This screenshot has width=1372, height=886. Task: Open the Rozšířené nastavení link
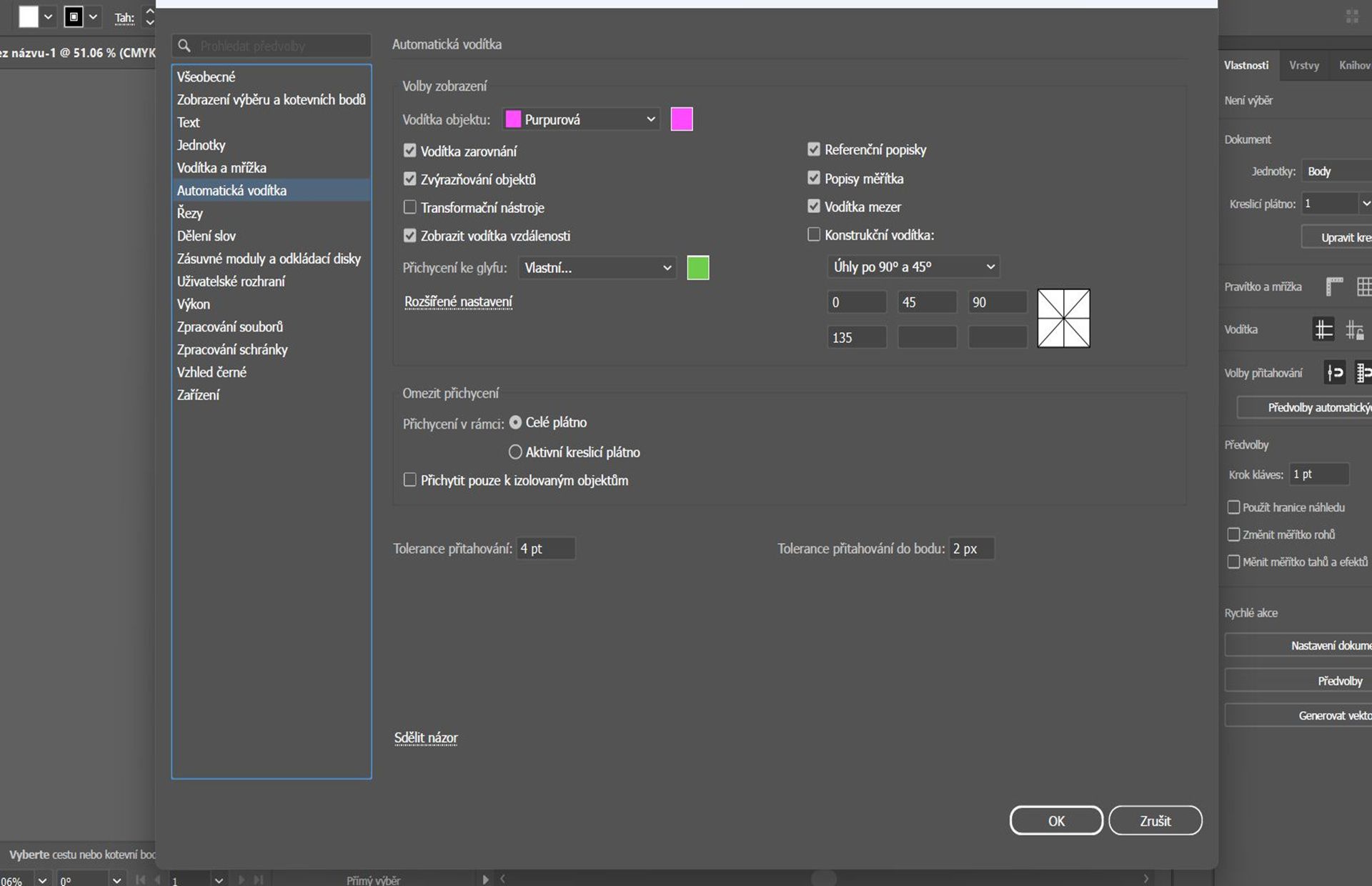[x=458, y=302]
